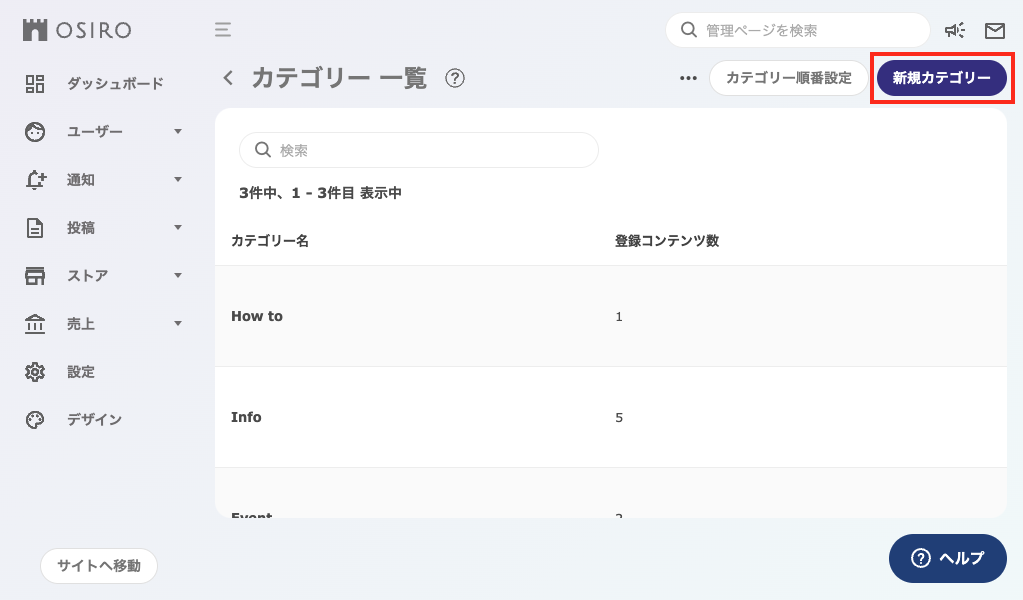
Task: Select the ストア (store) icon
Action: click(x=34, y=276)
